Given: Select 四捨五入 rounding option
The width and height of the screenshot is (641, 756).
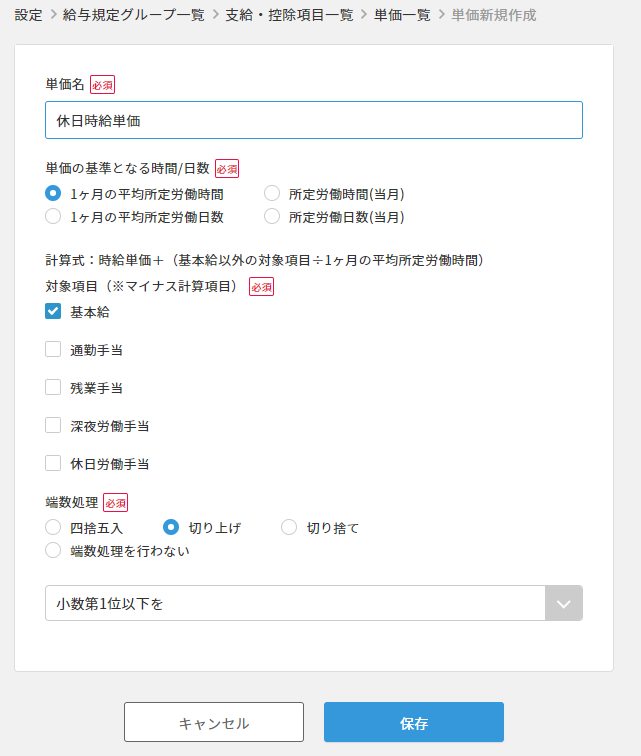Looking at the screenshot, I should click(x=54, y=527).
